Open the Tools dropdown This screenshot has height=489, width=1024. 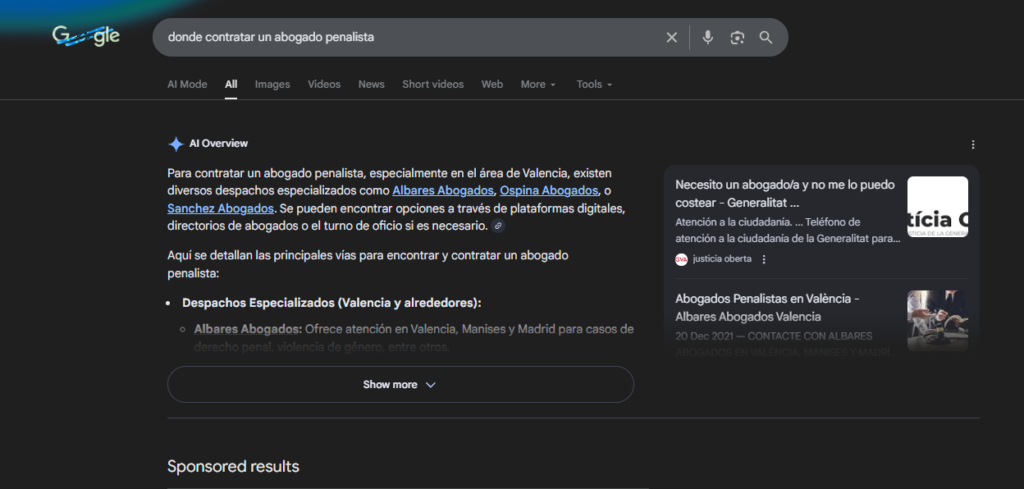coord(594,84)
